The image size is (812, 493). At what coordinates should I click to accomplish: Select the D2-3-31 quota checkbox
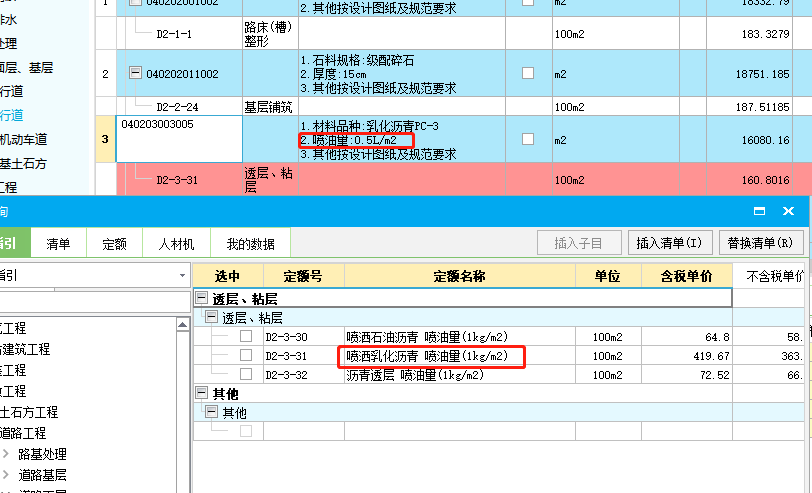pos(246,355)
